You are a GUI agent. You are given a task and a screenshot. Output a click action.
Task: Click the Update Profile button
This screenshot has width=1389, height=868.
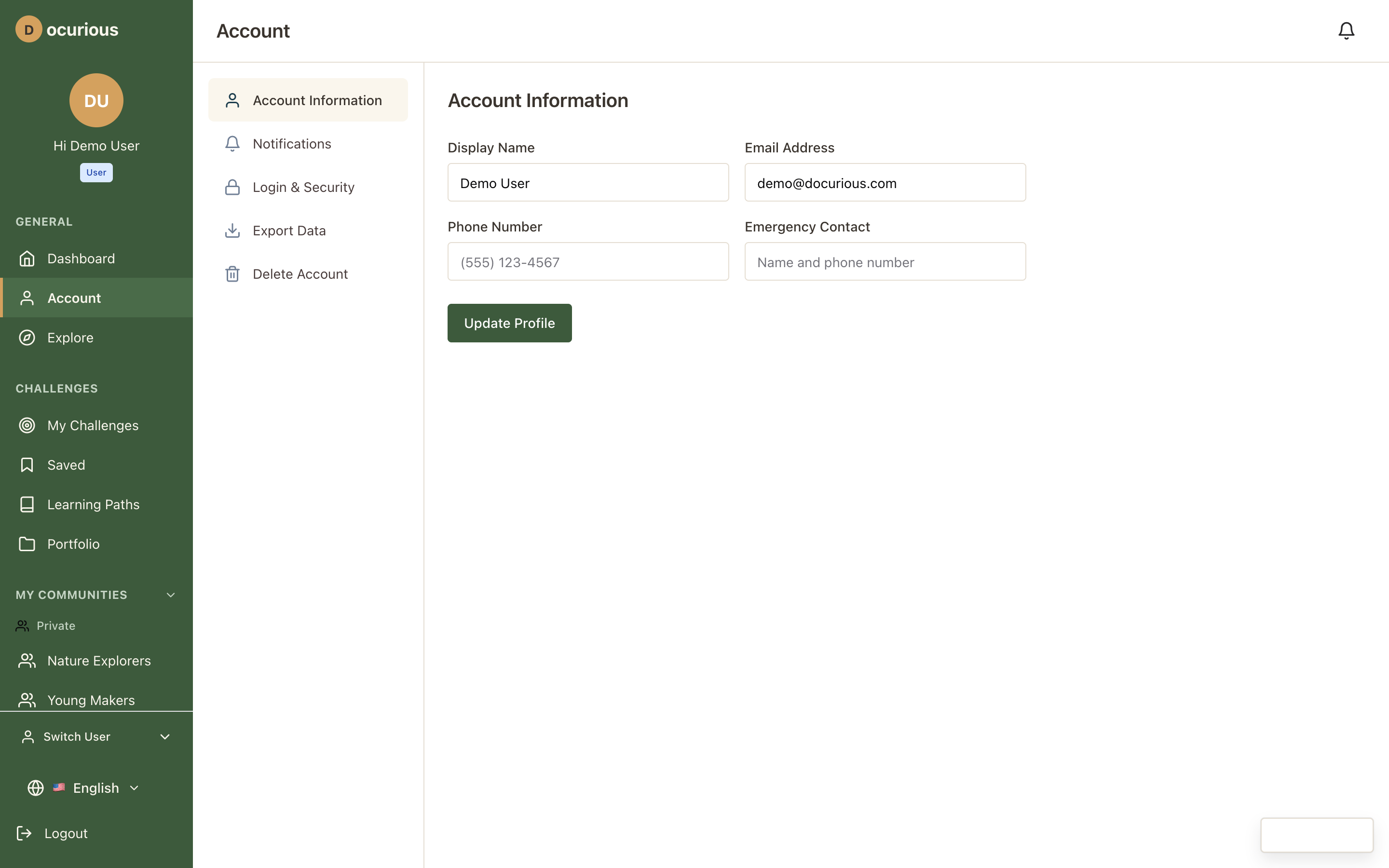coord(509,323)
